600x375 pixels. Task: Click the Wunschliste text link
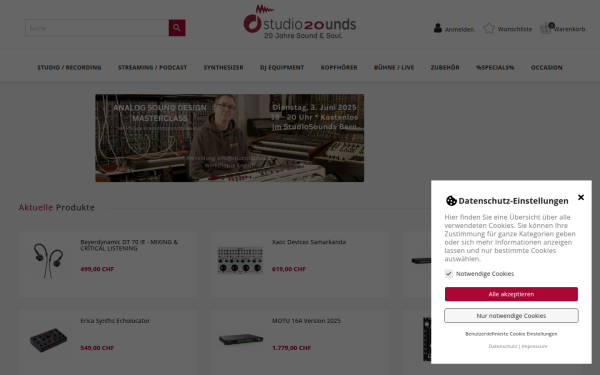tap(515, 29)
